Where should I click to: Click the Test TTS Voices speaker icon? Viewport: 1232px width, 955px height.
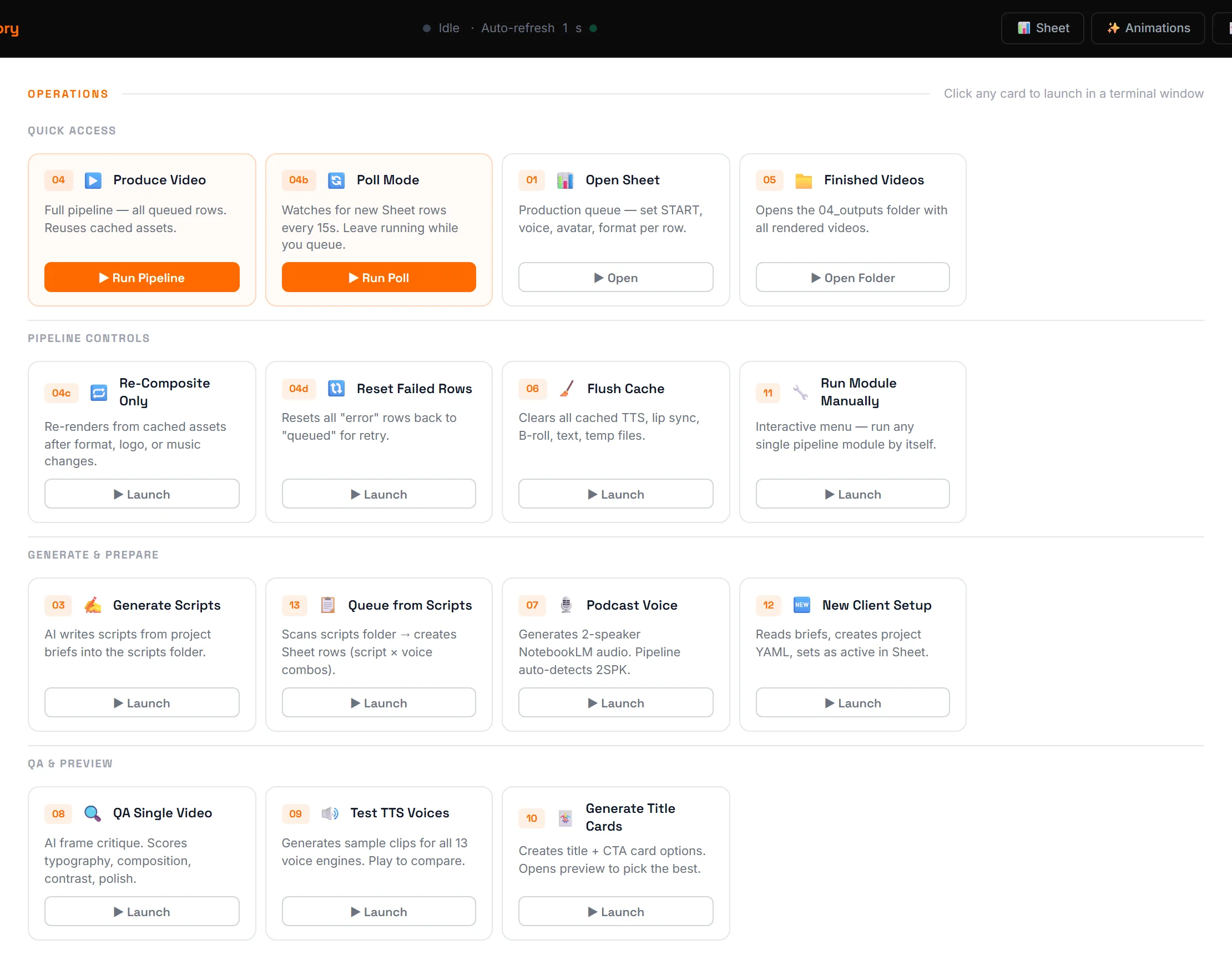330,813
